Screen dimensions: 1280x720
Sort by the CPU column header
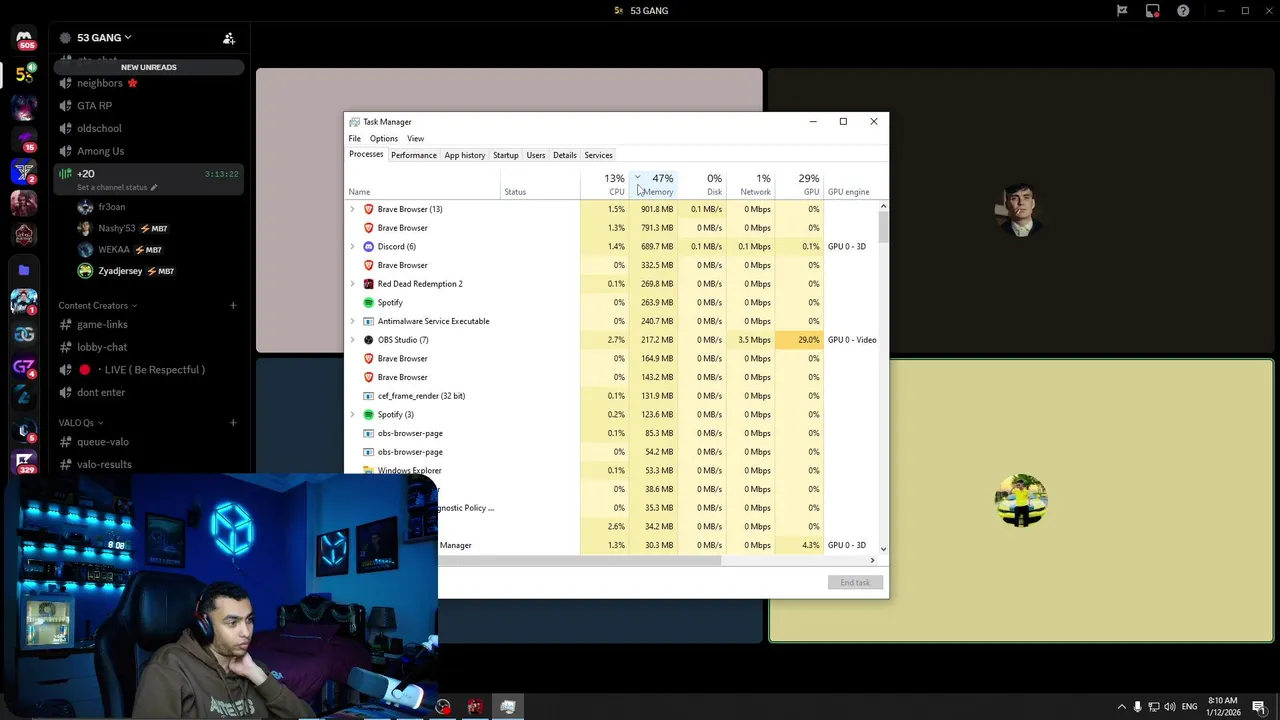605,184
